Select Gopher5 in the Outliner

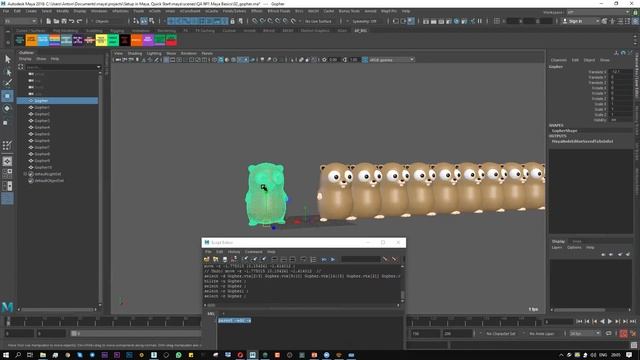(42, 134)
